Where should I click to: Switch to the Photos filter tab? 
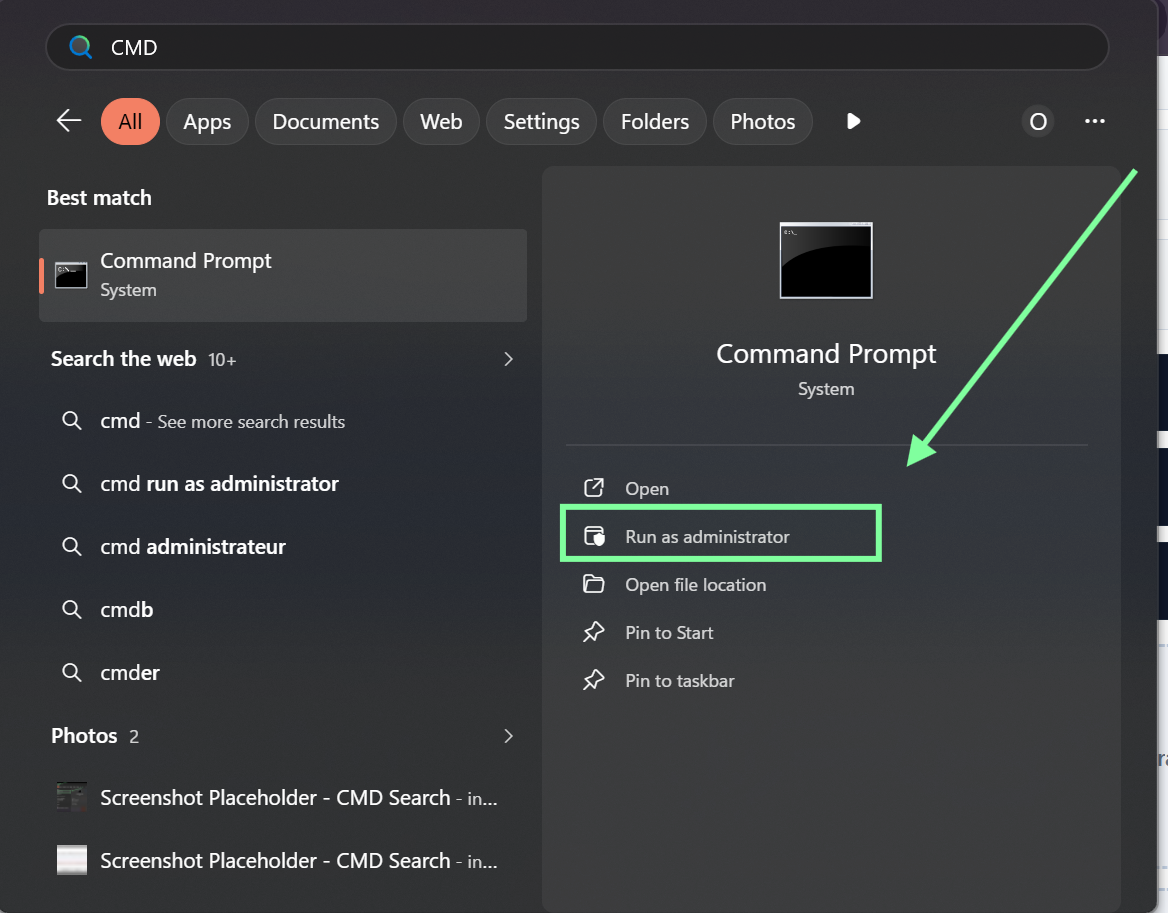click(x=763, y=121)
